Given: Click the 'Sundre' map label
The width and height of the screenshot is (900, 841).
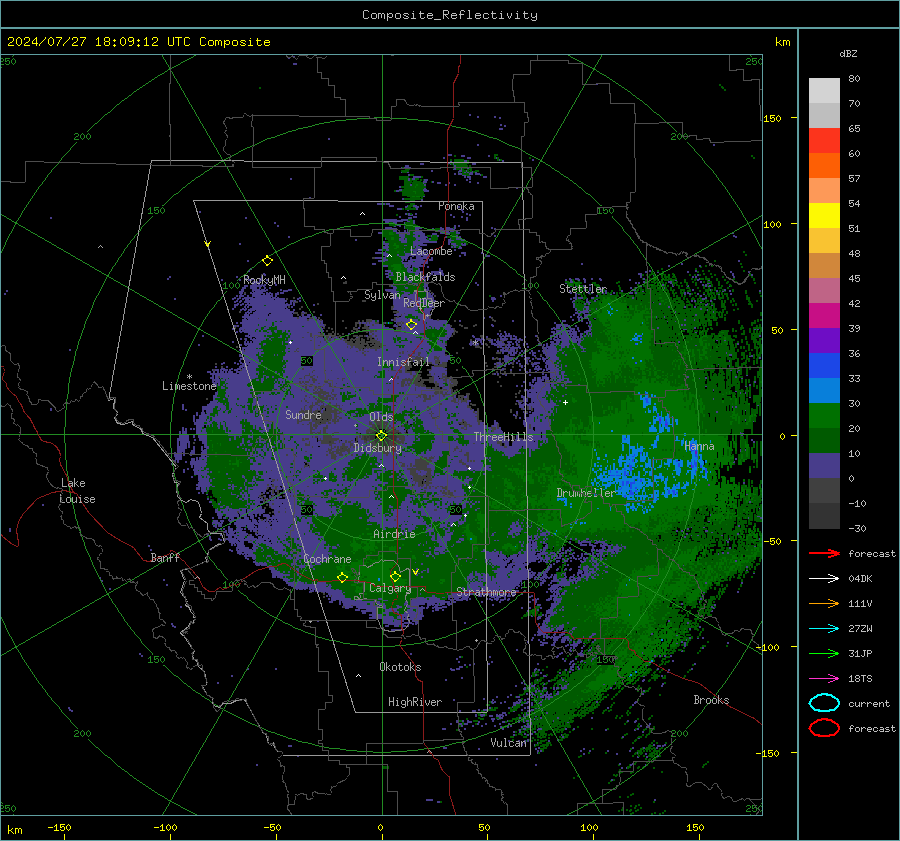Looking at the screenshot, I should [303, 415].
